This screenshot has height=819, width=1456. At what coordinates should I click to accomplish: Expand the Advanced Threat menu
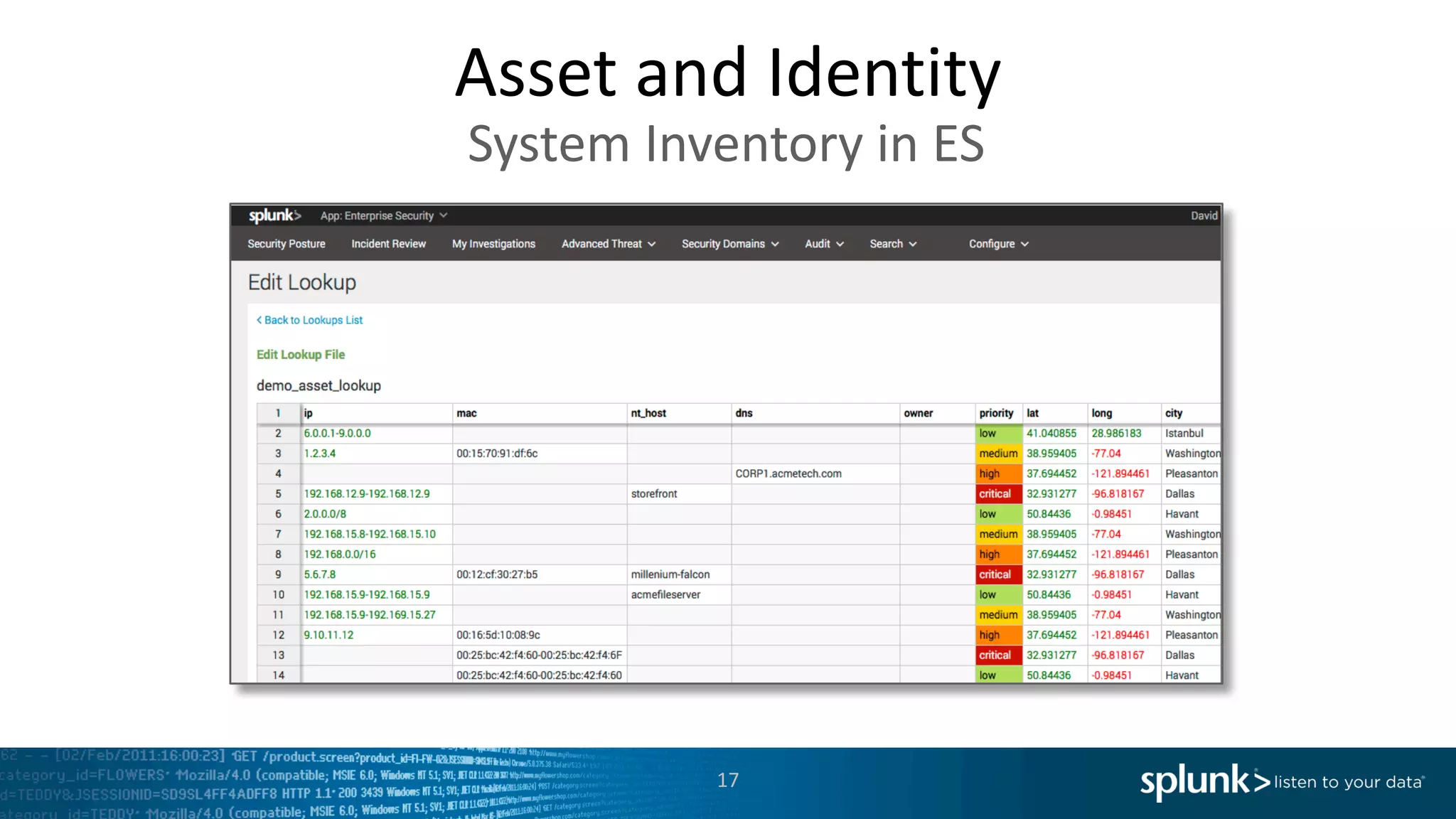pyautogui.click(x=609, y=244)
